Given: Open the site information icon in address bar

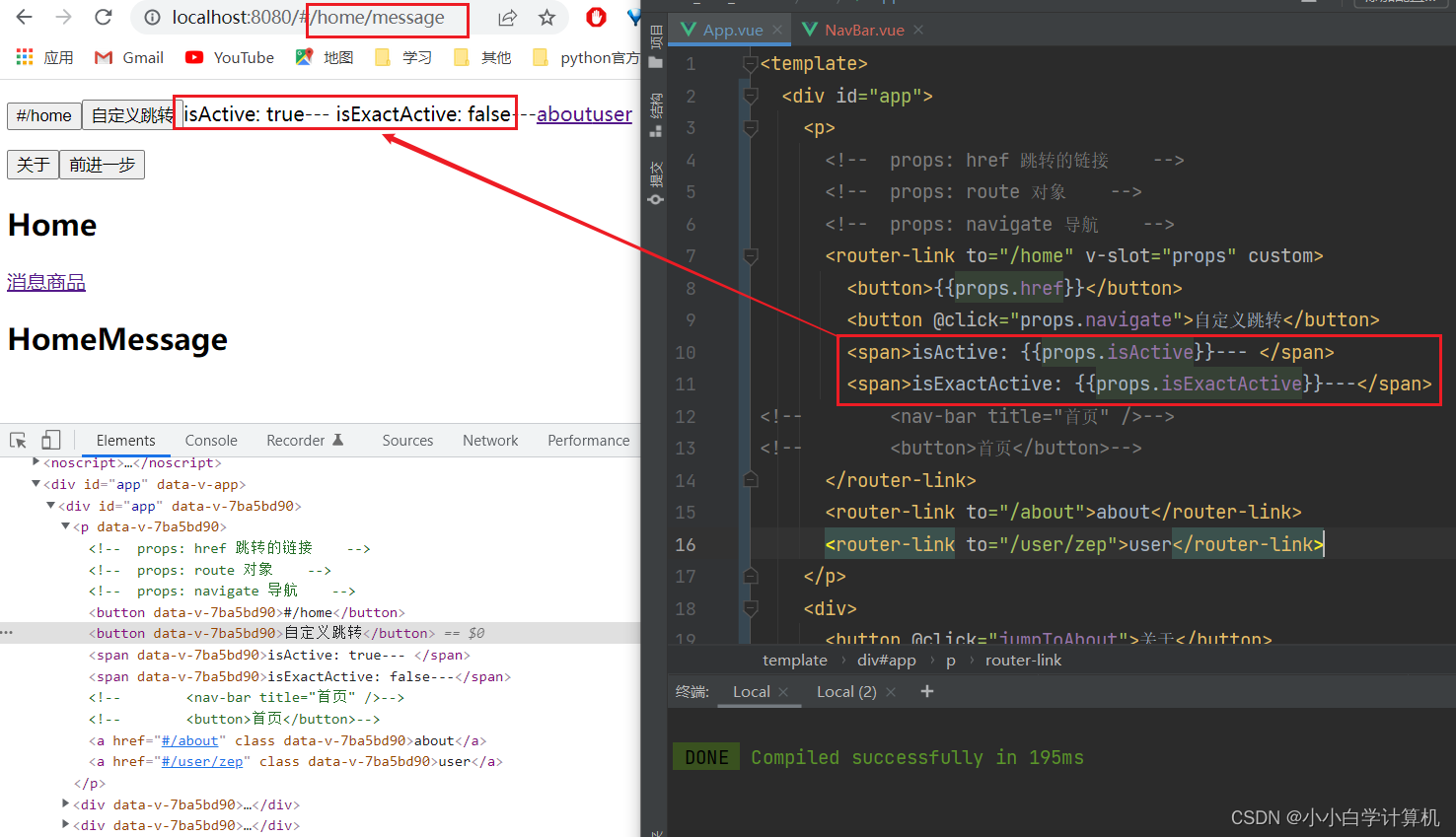Looking at the screenshot, I should (x=152, y=18).
